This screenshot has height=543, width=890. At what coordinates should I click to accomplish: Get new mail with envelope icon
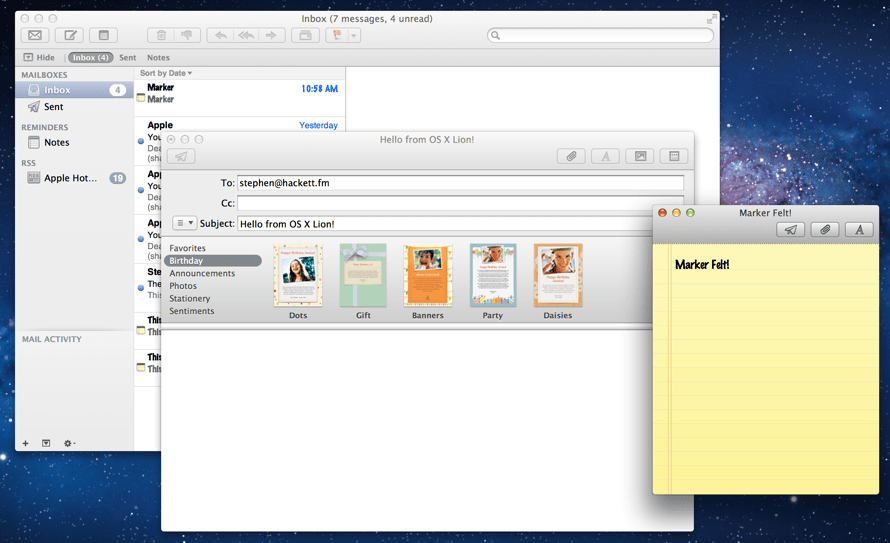click(x=35, y=35)
